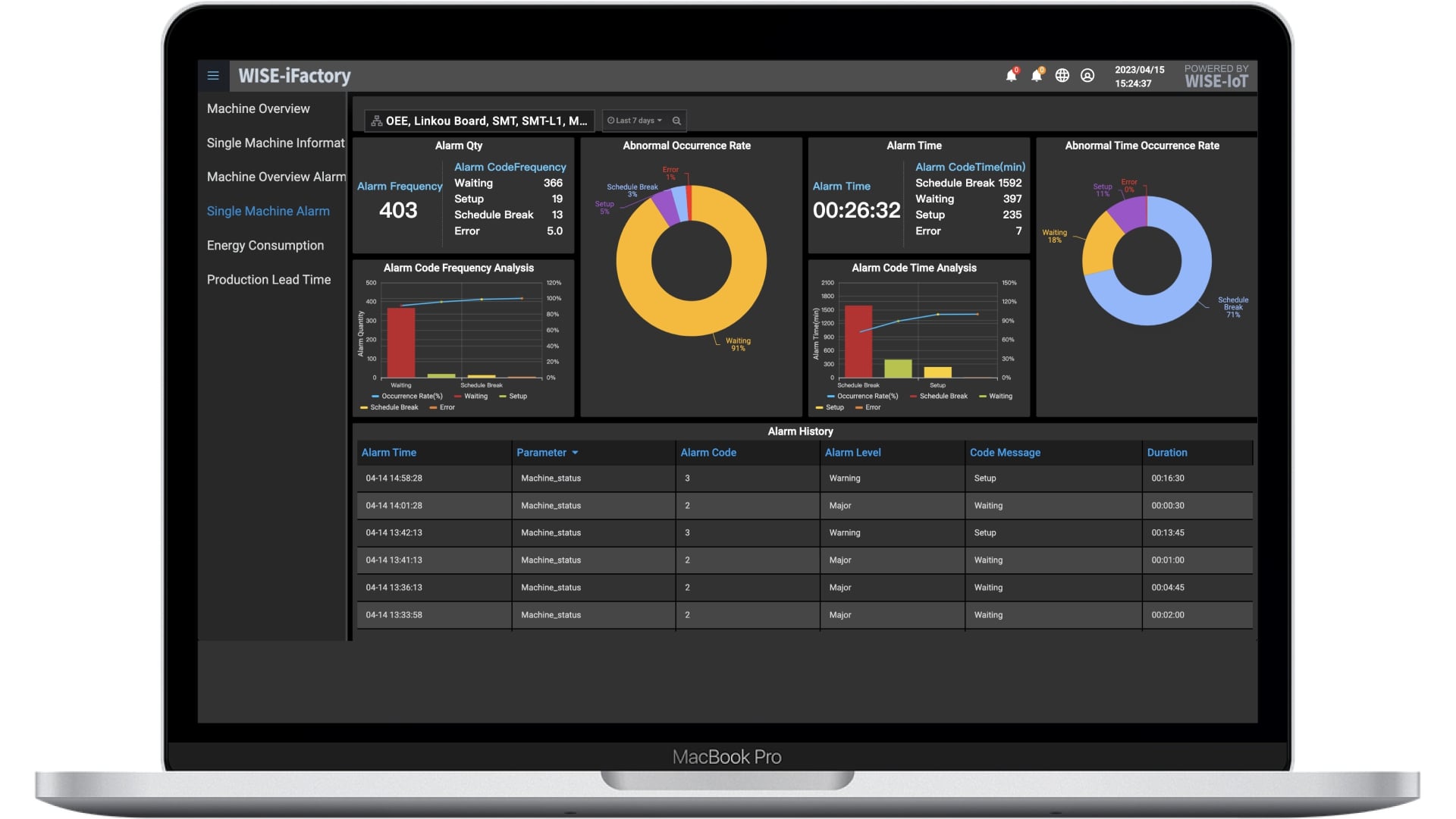The height and width of the screenshot is (819, 1456).
Task: Select the 04-14 14:58:28 alarm history row
Action: point(805,479)
